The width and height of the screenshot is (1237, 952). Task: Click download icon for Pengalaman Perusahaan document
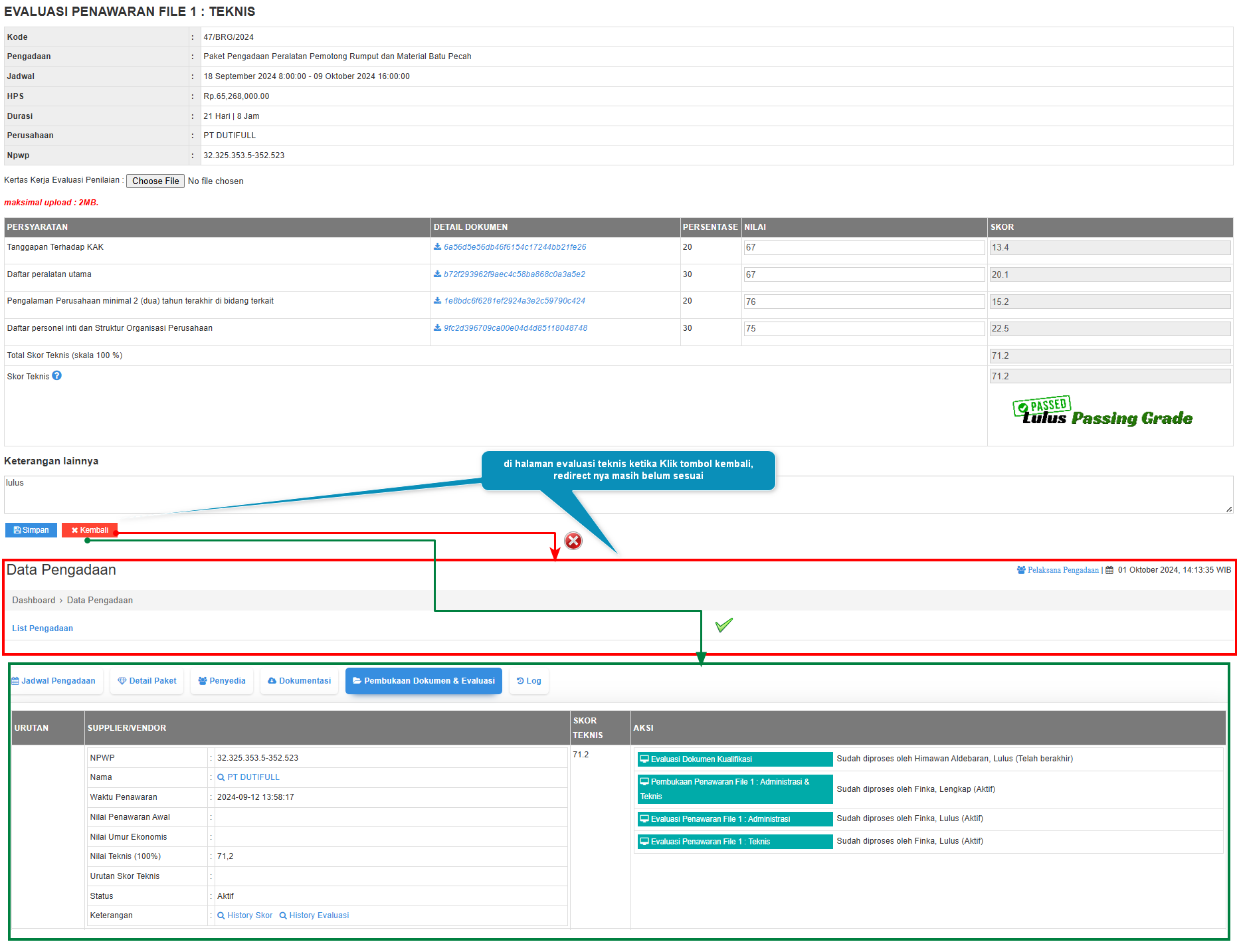437,301
